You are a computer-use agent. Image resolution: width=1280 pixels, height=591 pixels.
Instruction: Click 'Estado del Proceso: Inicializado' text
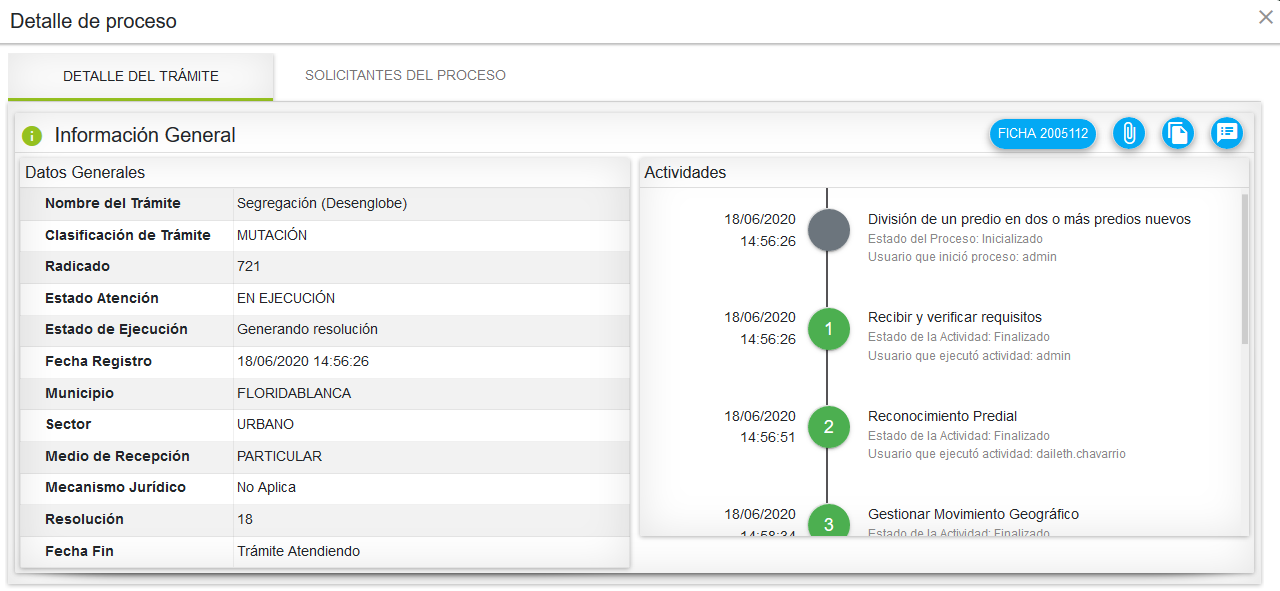(x=955, y=239)
